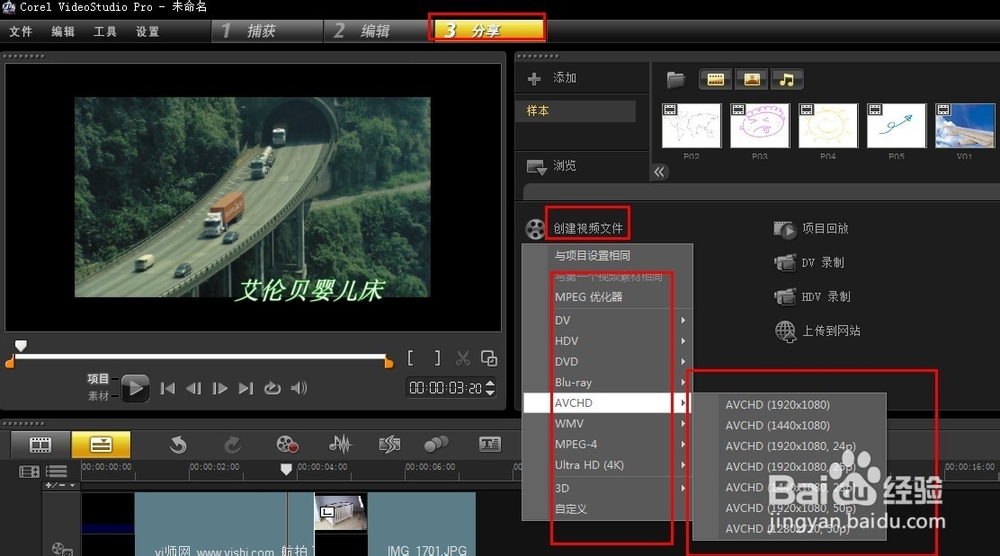Expand the 3D submenu
This screenshot has width=1000, height=556.
607,488
